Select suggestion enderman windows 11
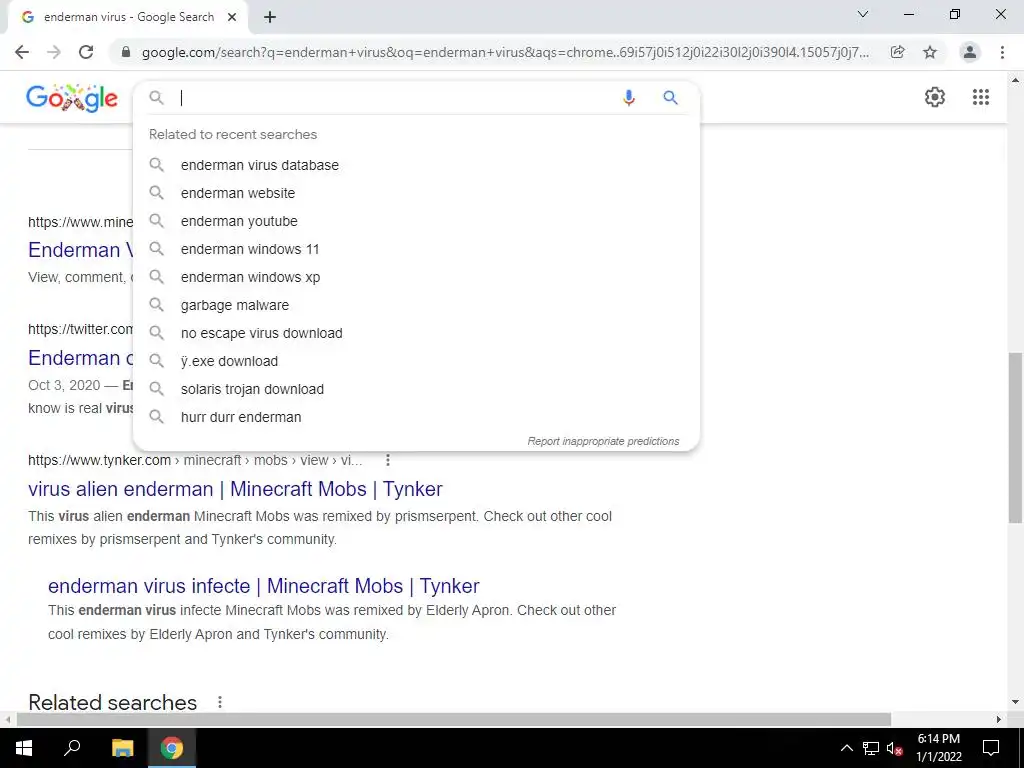 click(x=416, y=249)
